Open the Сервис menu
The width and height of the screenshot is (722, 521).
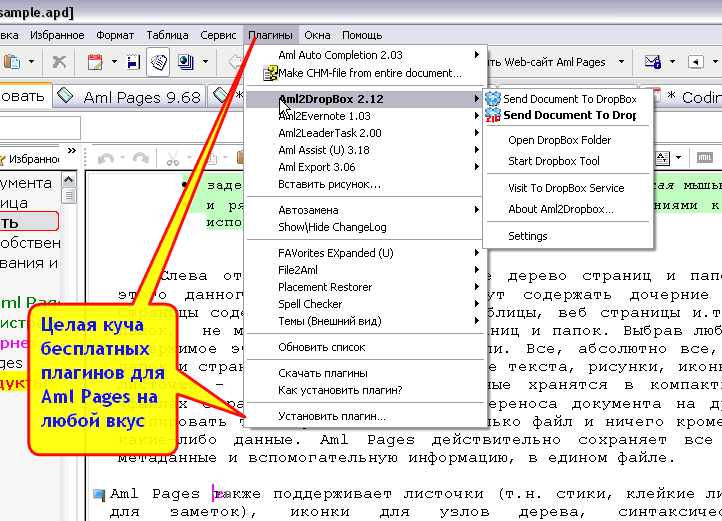[x=218, y=35]
